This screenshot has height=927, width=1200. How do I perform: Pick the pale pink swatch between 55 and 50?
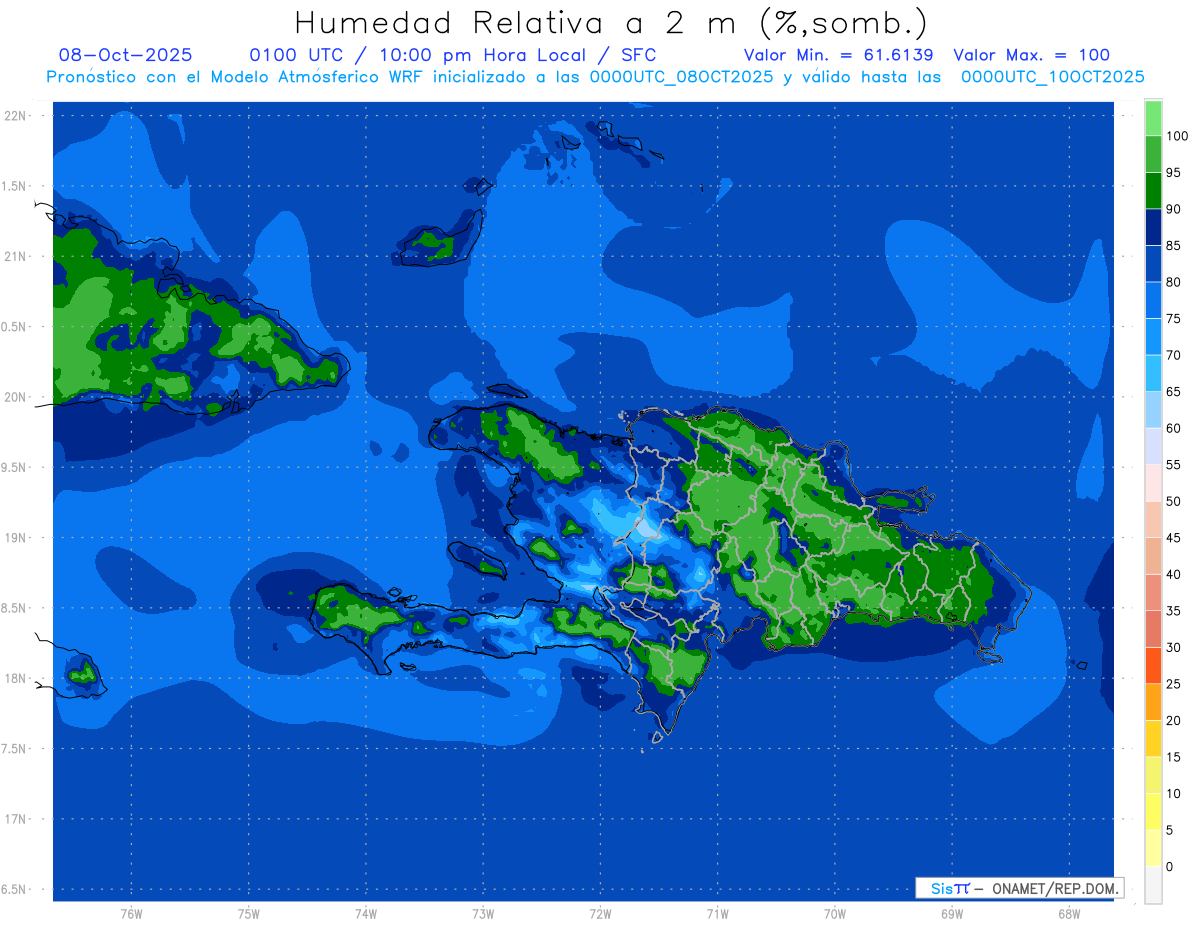(x=1153, y=483)
